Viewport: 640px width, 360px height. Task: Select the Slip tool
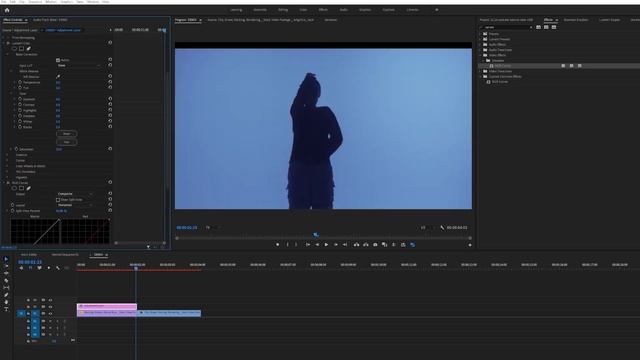point(6,287)
